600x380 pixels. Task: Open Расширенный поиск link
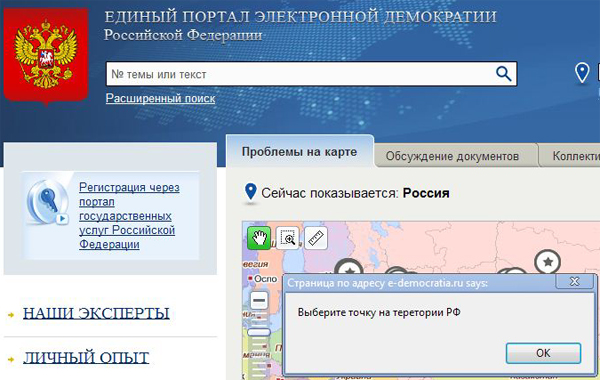tap(160, 98)
